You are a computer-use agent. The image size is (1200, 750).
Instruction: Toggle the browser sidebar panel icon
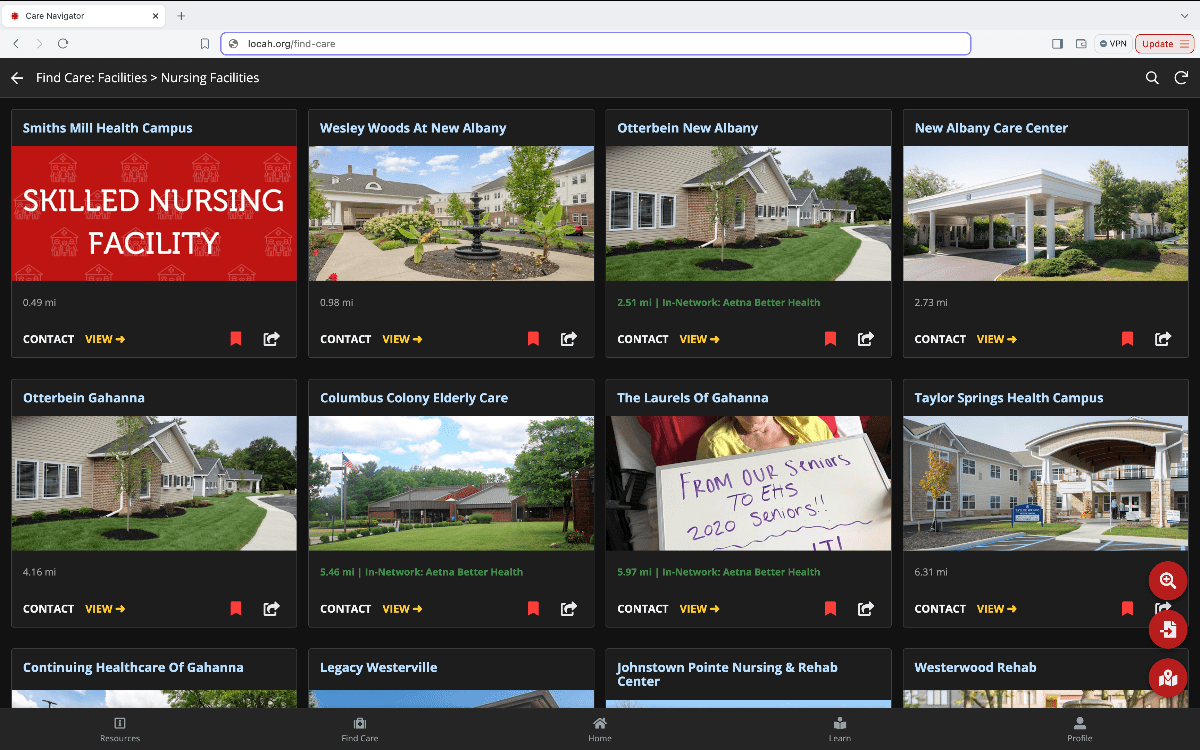tap(1057, 44)
